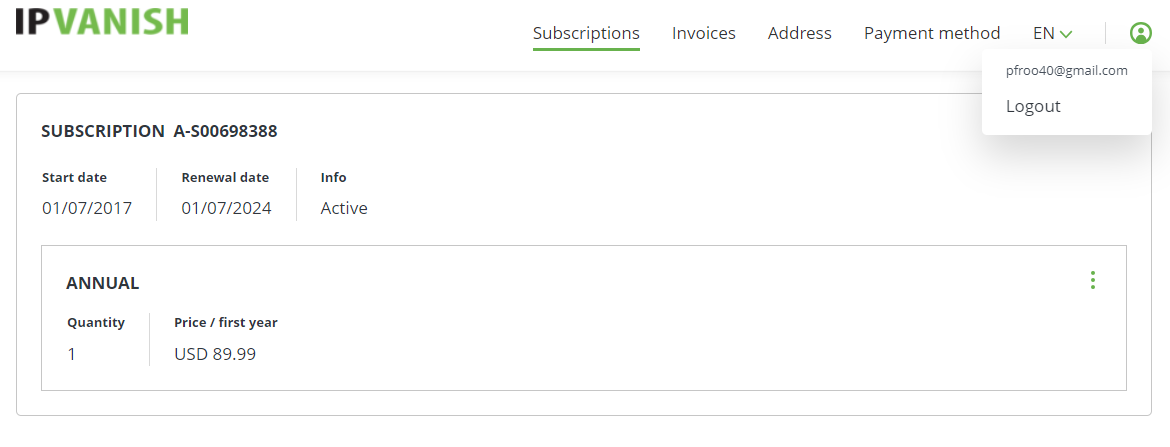This screenshot has height=447, width=1170.
Task: Open the Address tab
Action: (x=799, y=33)
